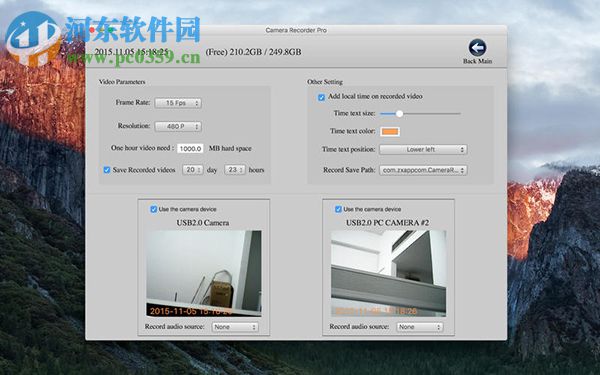The image size is (600, 375).
Task: Click the Back Main arrow icon
Action: point(477,48)
